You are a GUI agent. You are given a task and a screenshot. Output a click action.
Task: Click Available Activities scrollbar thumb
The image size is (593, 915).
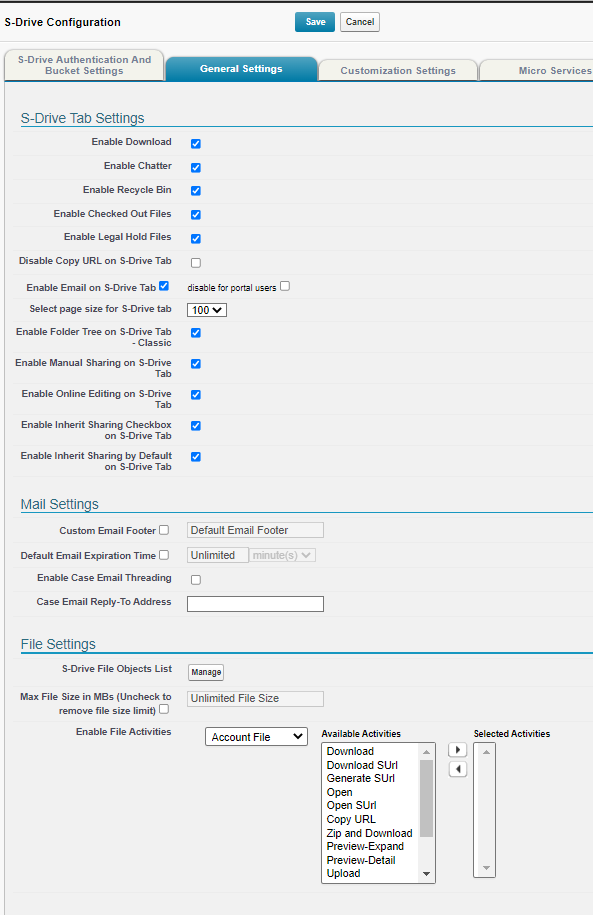[426, 798]
